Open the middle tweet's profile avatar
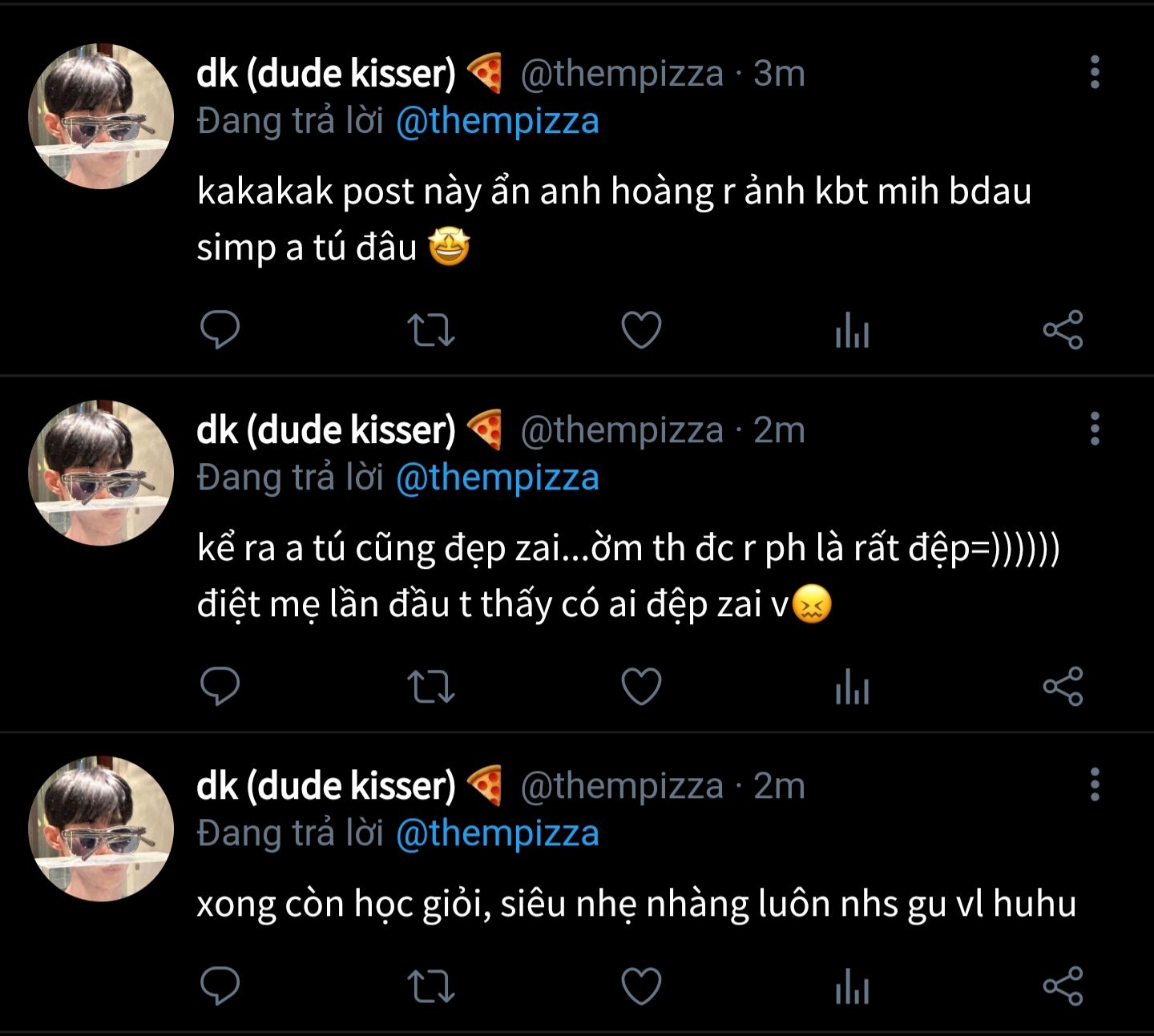 101,474
